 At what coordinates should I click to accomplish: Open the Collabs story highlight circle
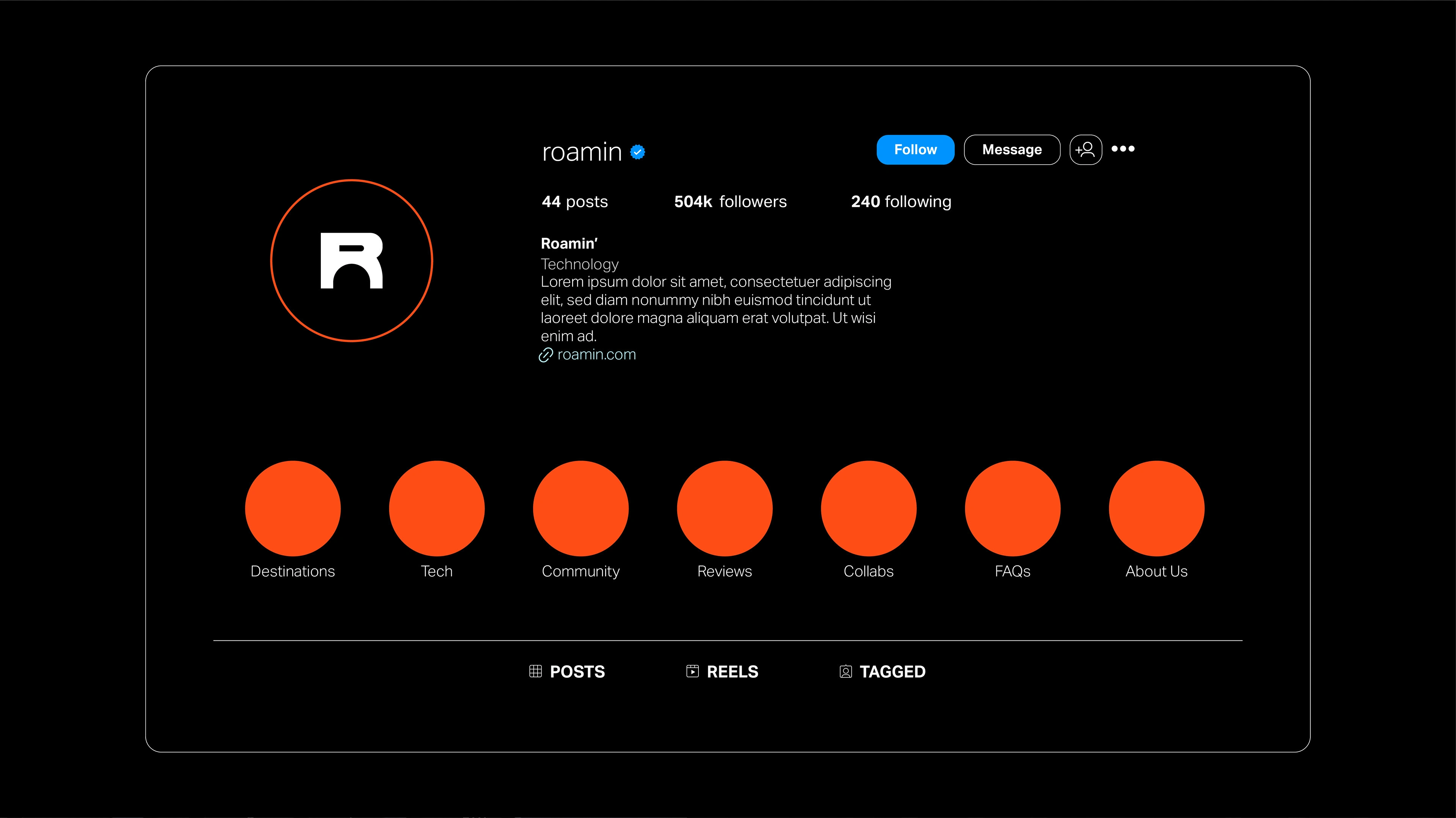click(x=869, y=508)
